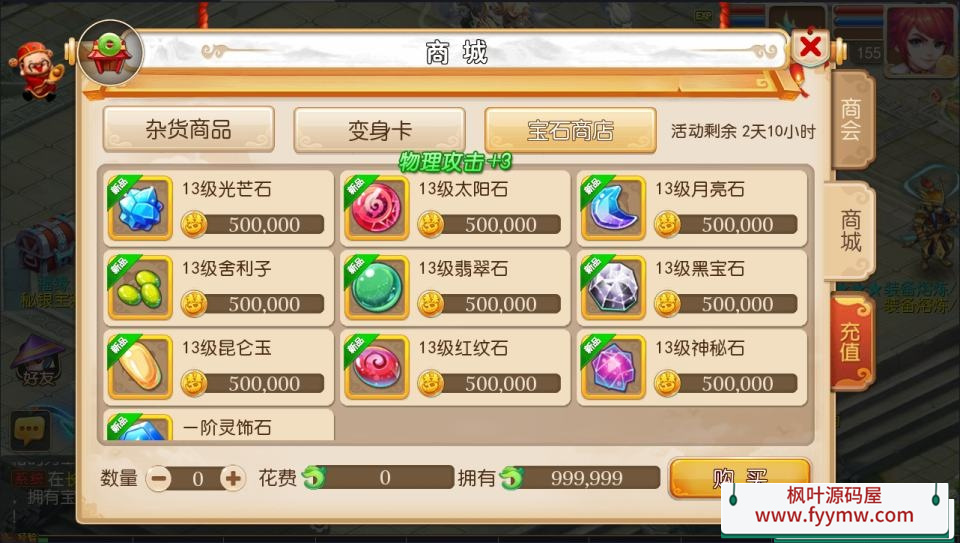
Task: Decrease quantity with the minus button
Action: [x=159, y=478]
